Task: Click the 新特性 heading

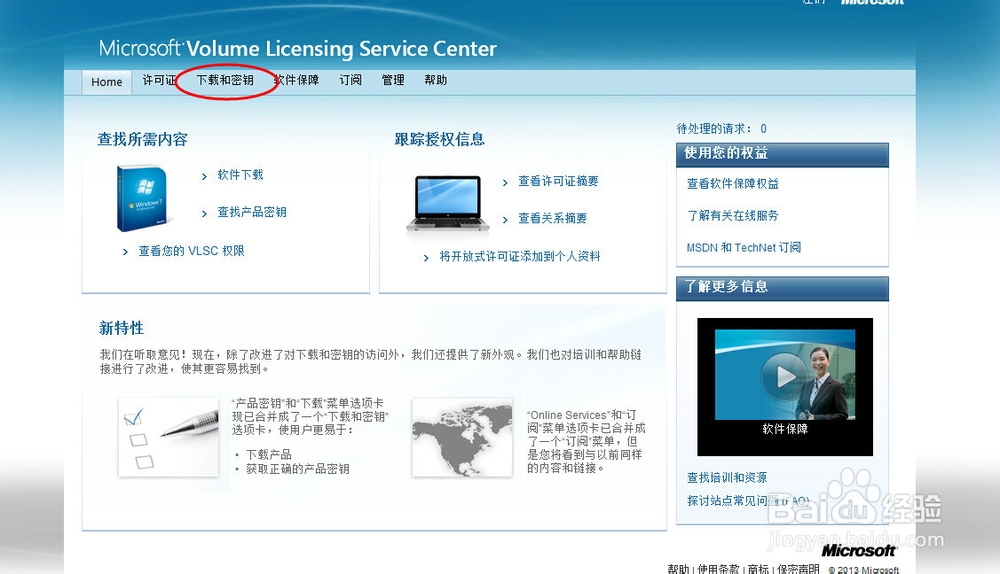Action: (121, 328)
